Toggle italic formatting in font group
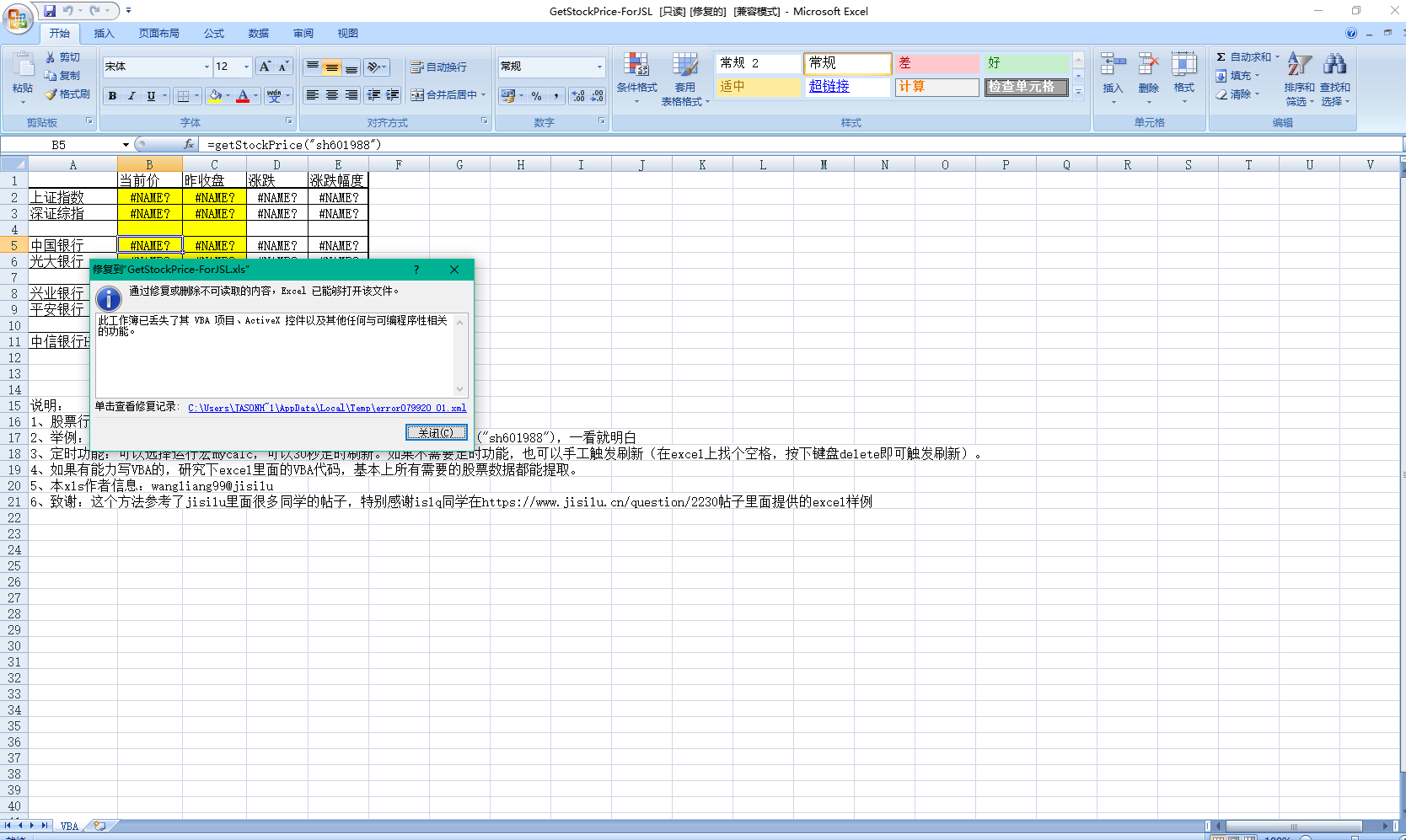 (x=131, y=96)
